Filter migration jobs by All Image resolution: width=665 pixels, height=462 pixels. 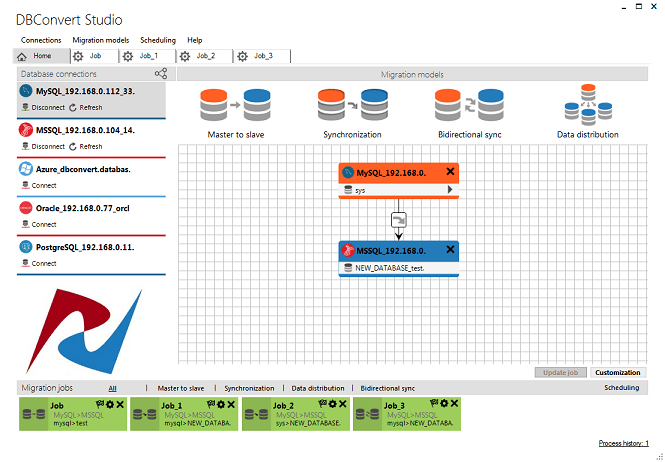[112, 388]
